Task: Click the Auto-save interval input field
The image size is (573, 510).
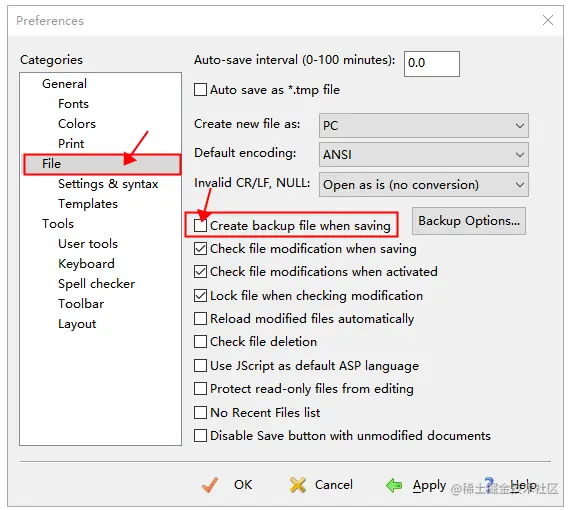Action: 432,64
